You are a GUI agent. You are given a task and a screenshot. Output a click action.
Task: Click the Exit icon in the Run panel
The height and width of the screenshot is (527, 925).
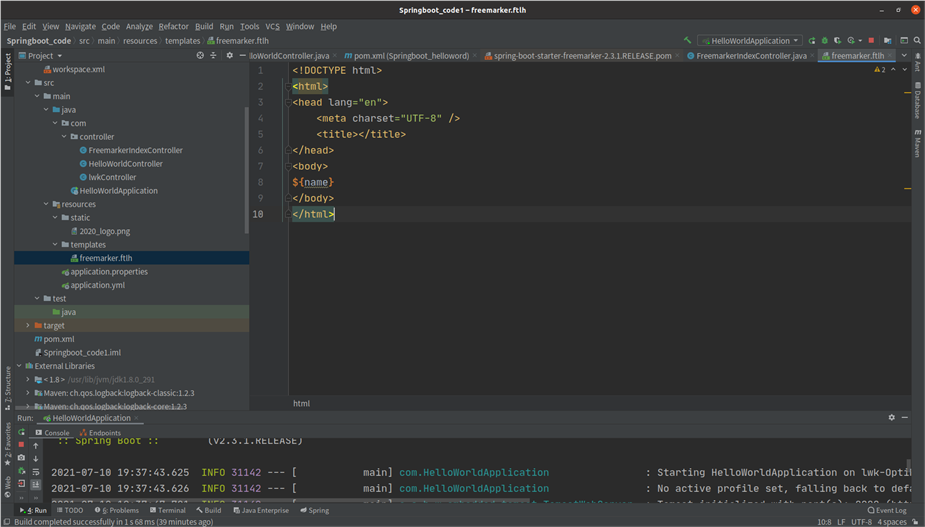21,483
